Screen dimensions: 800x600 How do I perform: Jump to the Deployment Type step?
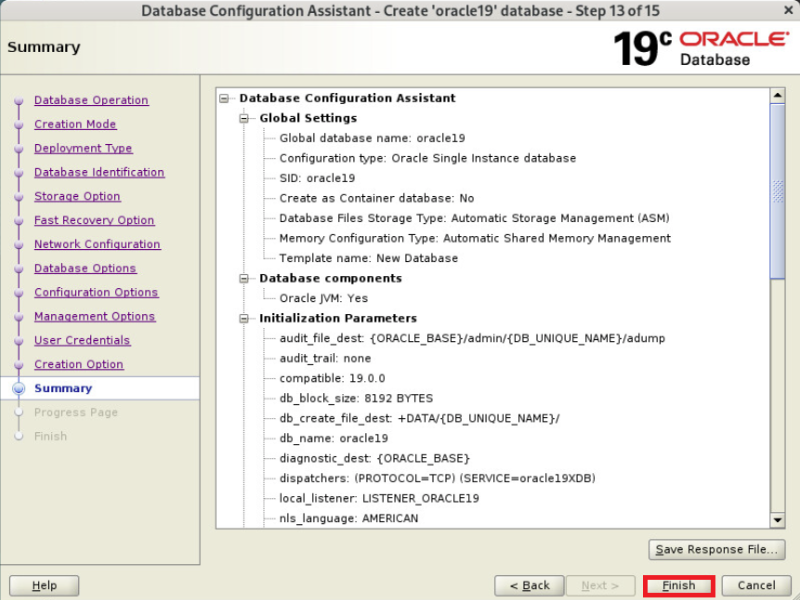pos(83,148)
